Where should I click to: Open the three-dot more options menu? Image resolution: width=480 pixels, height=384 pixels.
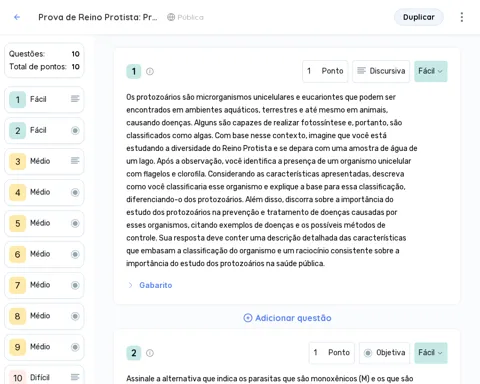462,17
